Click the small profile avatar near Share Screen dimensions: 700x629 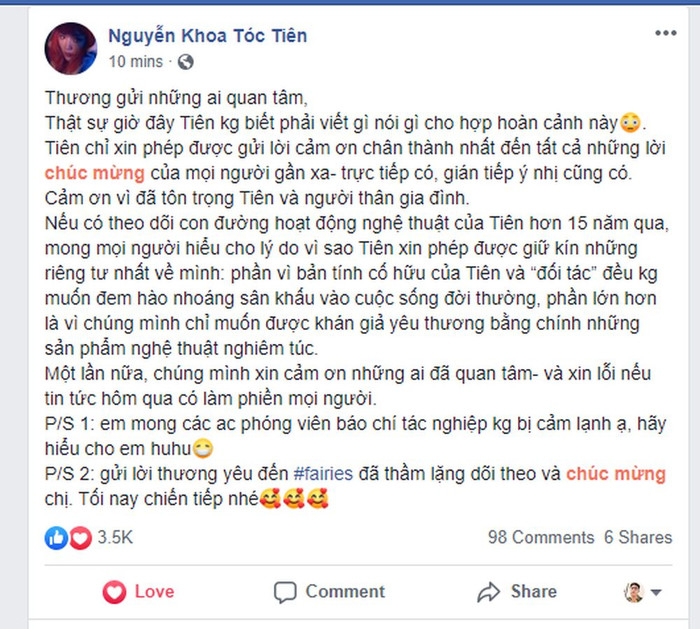click(633, 592)
